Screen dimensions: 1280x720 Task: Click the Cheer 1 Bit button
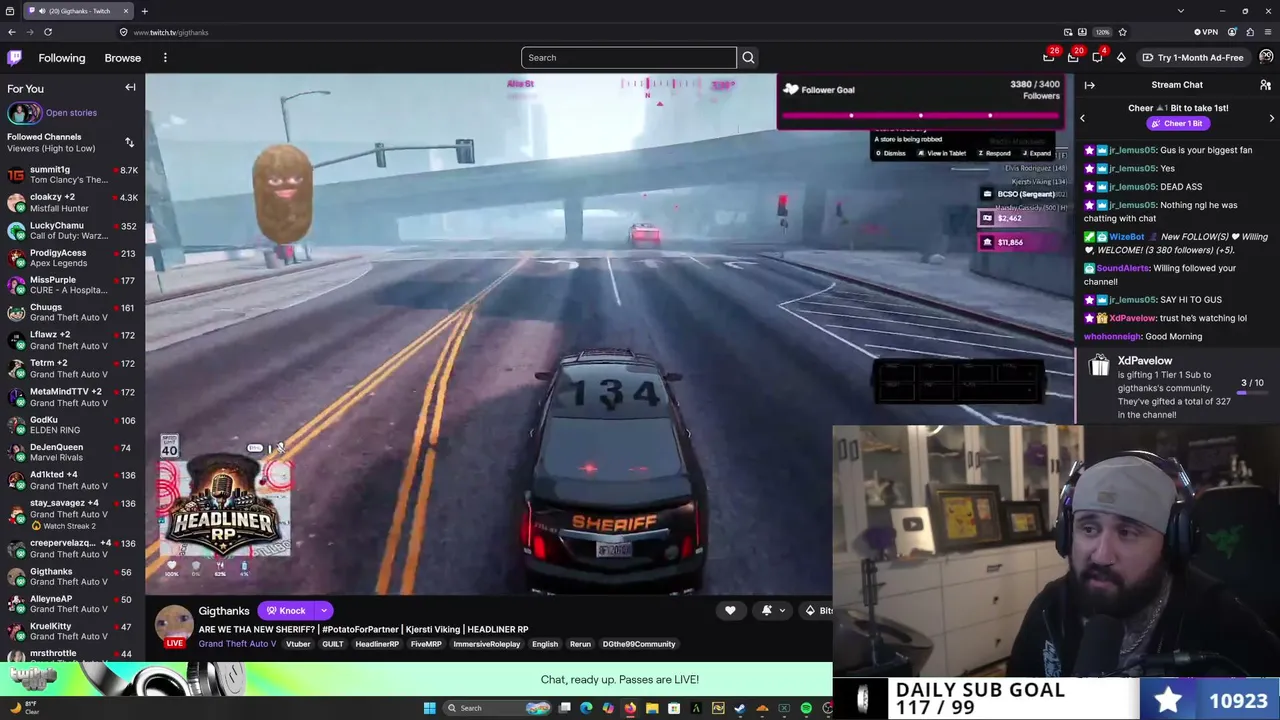coord(1177,123)
